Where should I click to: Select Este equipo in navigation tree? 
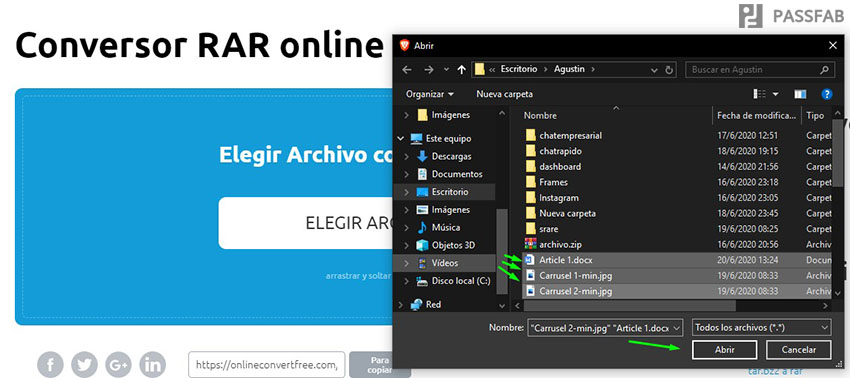pos(441,138)
